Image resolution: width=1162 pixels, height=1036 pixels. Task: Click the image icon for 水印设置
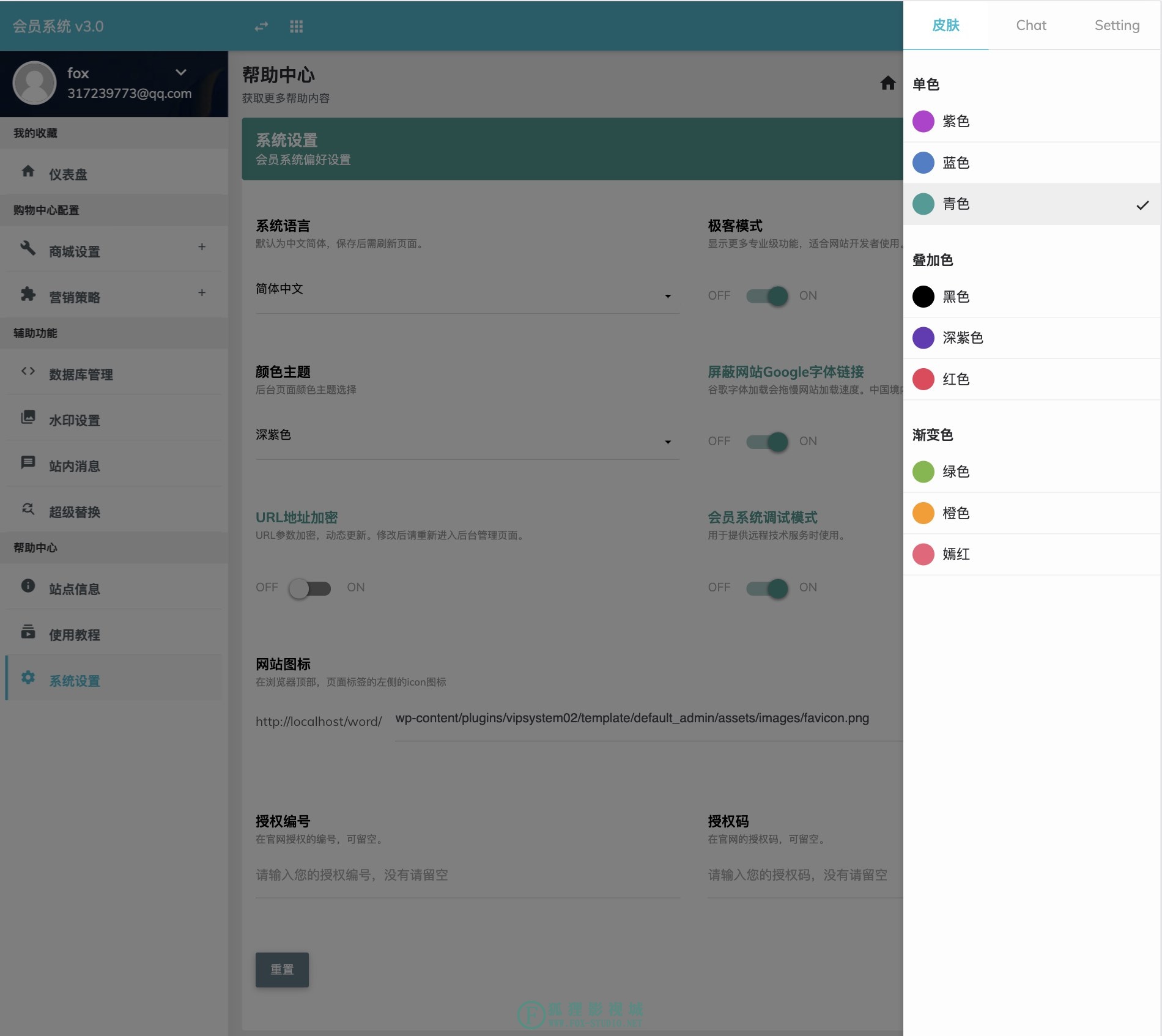pos(28,417)
